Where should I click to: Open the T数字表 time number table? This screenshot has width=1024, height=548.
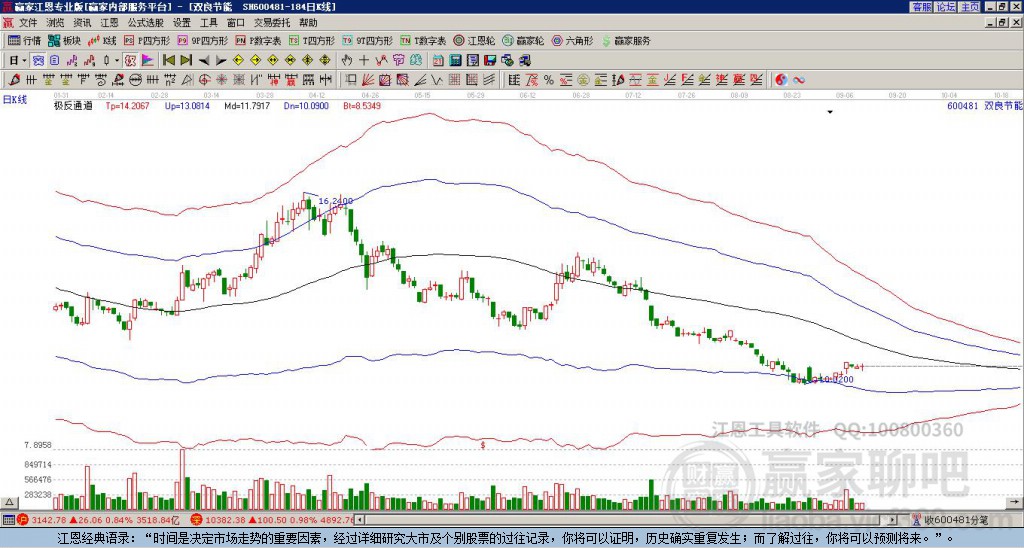pyautogui.click(x=423, y=40)
